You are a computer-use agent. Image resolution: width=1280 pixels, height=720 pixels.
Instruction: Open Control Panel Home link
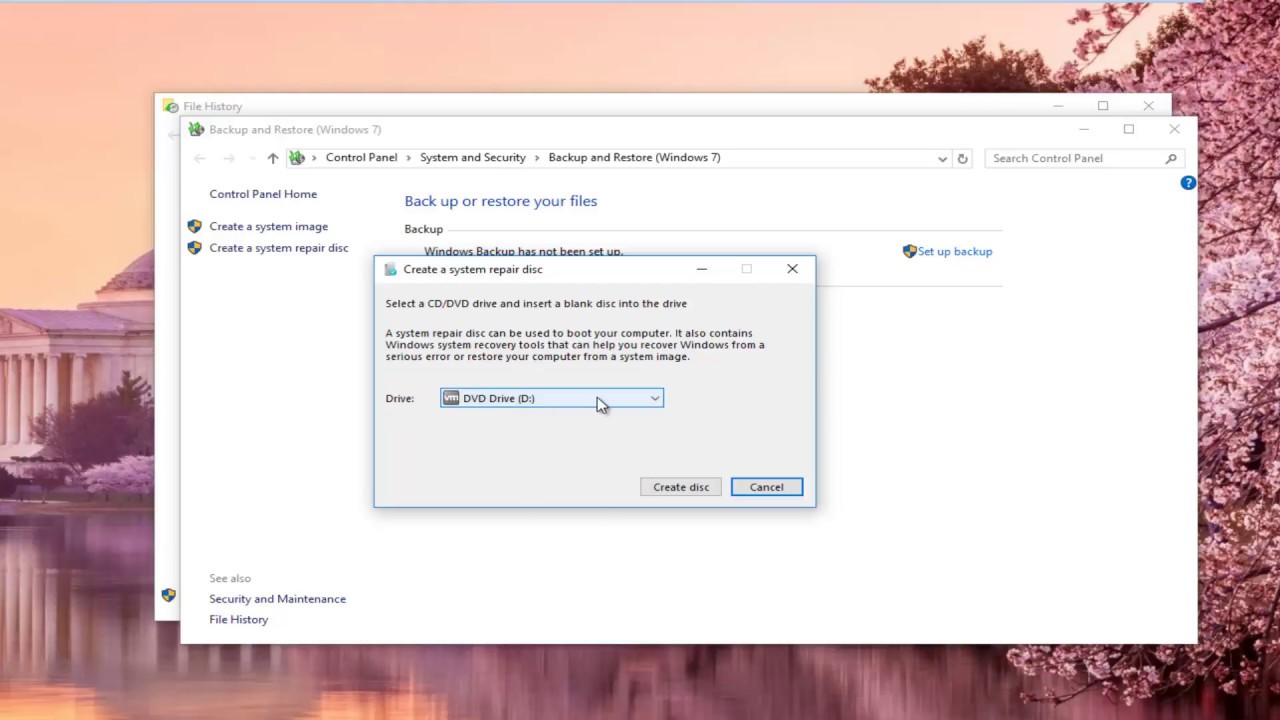(x=263, y=194)
